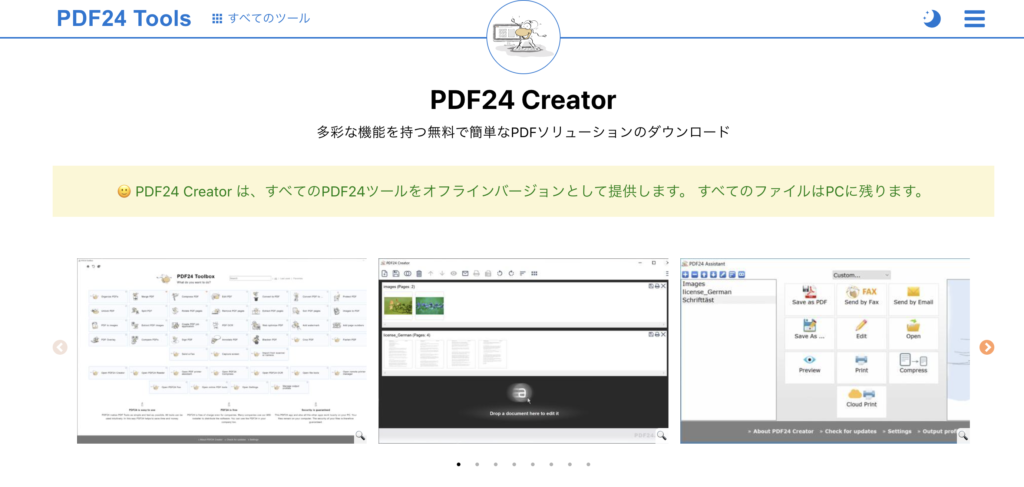
Task: Toggle dark mode with the moon icon
Action: tap(931, 18)
